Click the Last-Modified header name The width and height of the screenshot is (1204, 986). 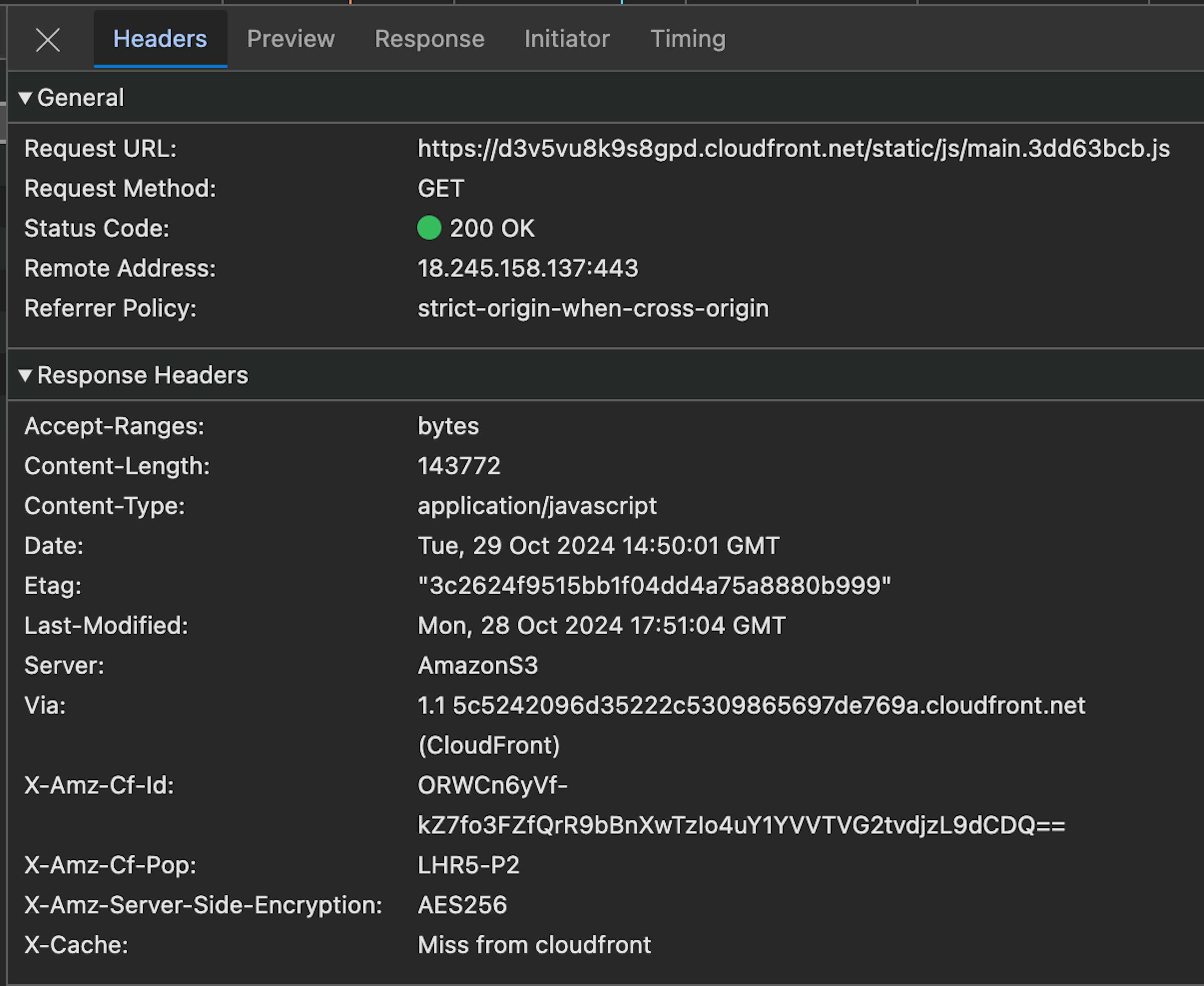[106, 625]
